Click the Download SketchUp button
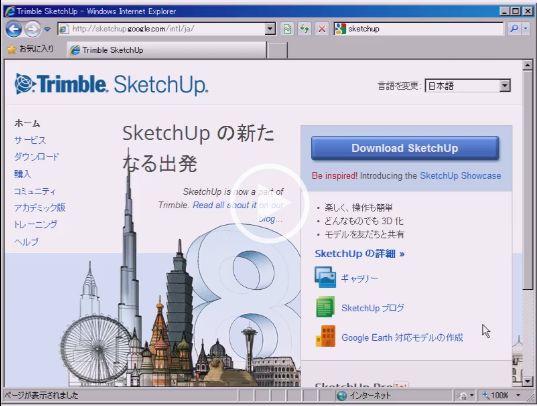 tap(405, 148)
